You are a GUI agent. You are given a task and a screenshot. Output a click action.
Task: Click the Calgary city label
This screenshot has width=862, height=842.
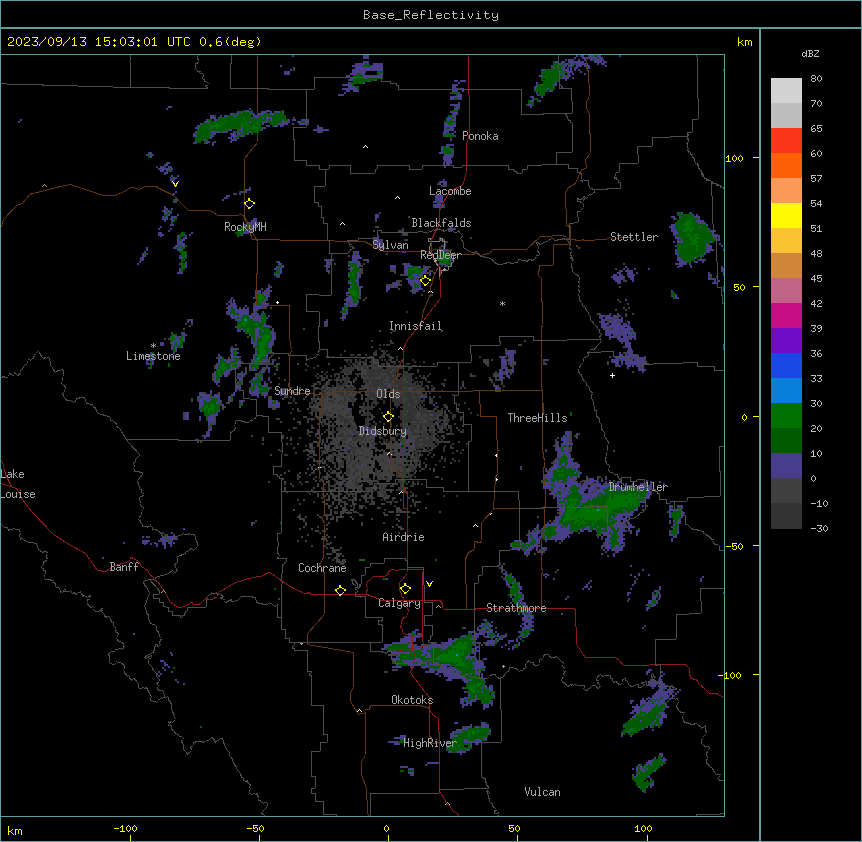pos(399,603)
